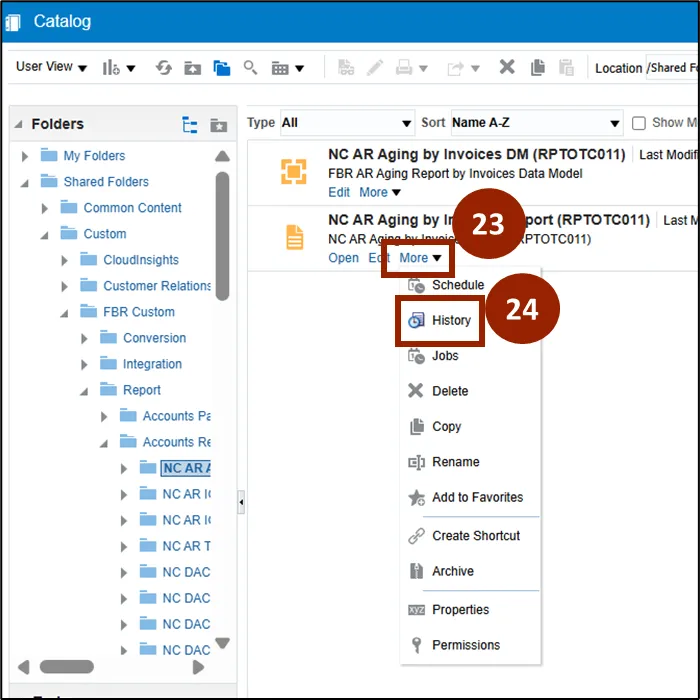The width and height of the screenshot is (700, 700).
Task: Collapse the Folders panel header
Action: (18, 125)
